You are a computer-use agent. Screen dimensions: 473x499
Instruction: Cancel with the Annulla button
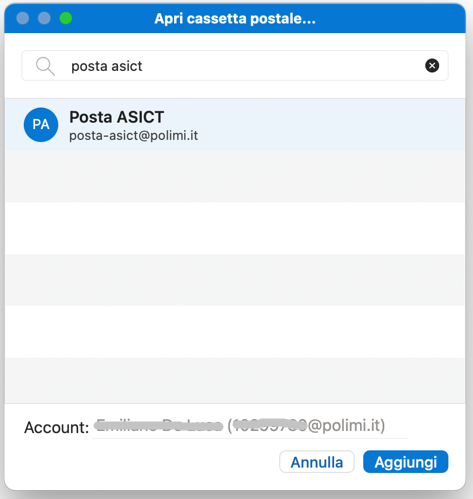(317, 462)
